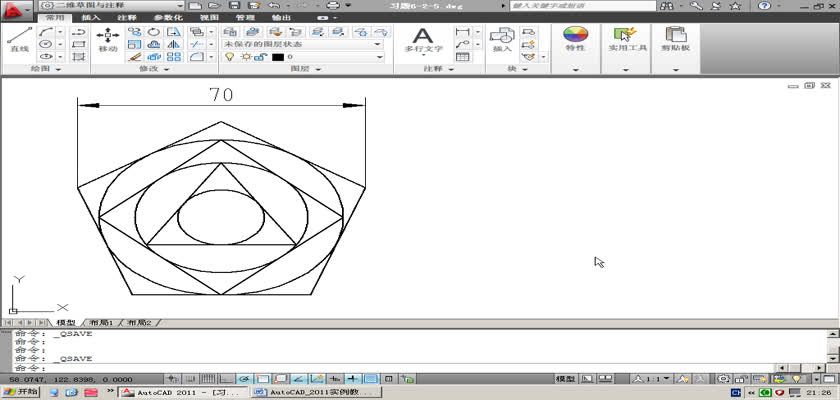Activate the Move (移动) tool
This screenshot has width=840, height=400.
108,40
